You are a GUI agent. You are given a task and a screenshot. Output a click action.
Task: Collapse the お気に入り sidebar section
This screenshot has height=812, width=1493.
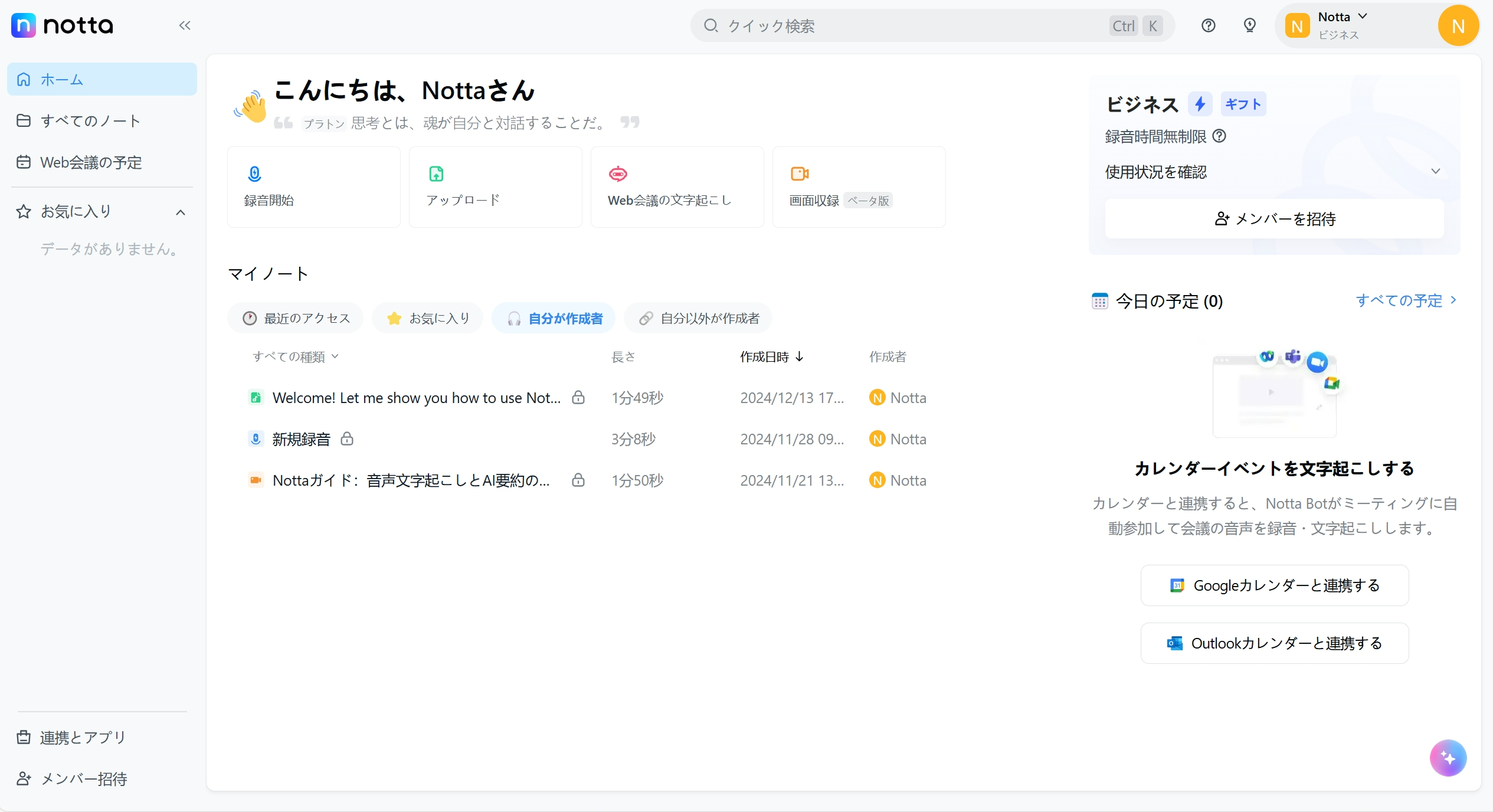(x=181, y=212)
